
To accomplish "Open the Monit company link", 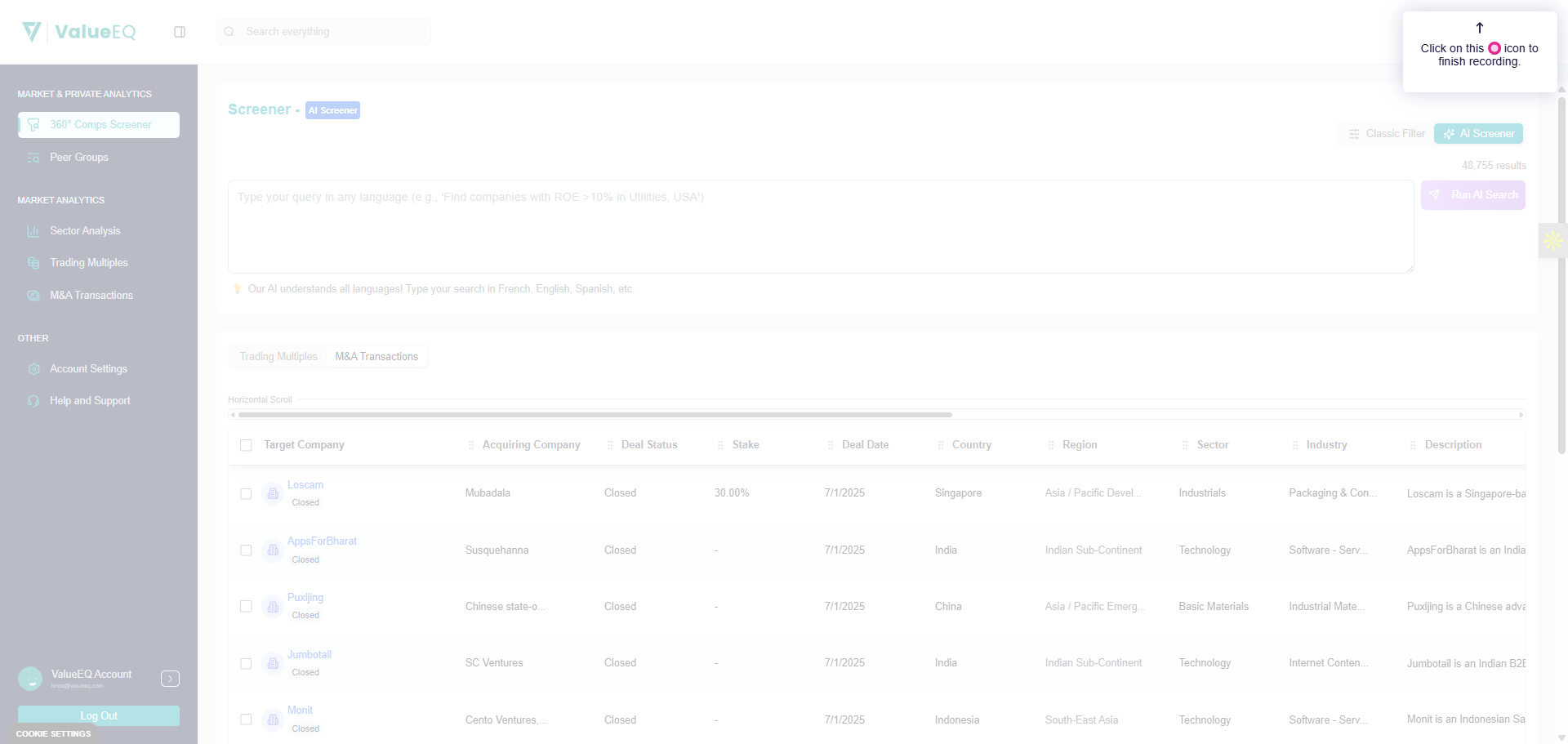I will 300,711.
